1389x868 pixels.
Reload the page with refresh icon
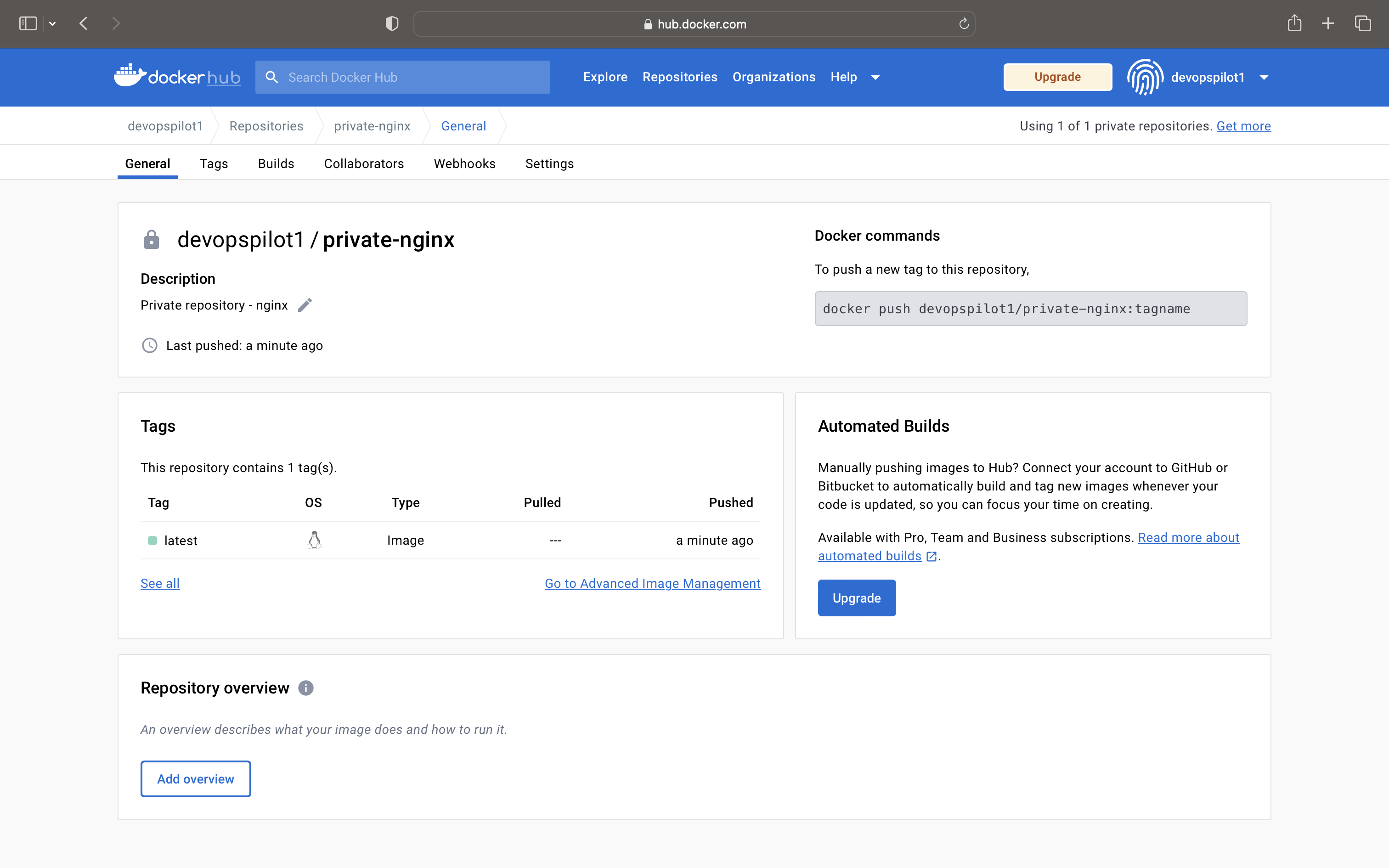pos(964,23)
